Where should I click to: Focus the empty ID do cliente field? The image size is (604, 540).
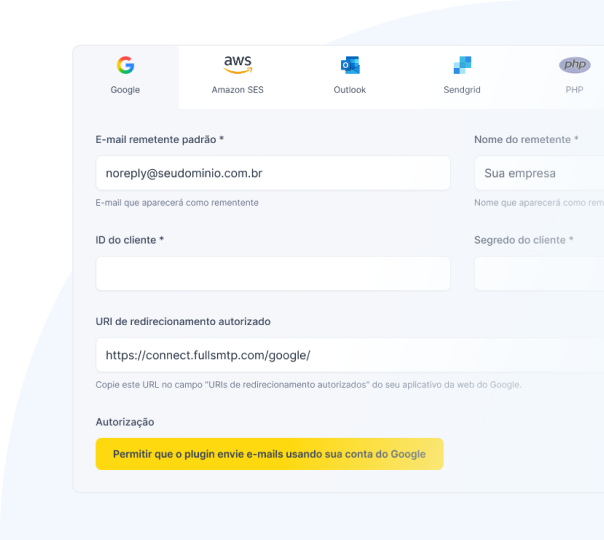pos(273,273)
